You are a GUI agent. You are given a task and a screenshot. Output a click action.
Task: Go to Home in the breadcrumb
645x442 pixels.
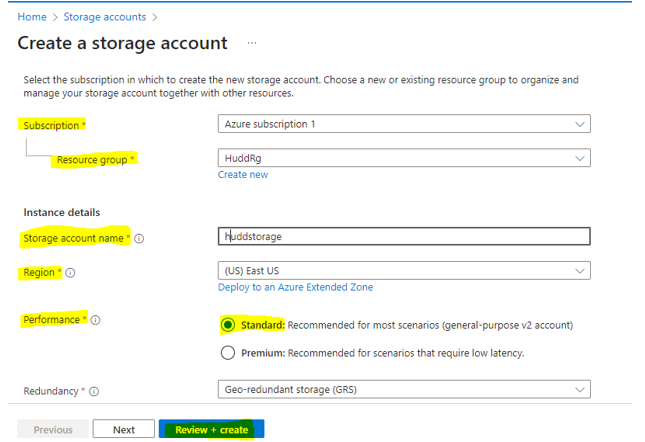point(32,17)
